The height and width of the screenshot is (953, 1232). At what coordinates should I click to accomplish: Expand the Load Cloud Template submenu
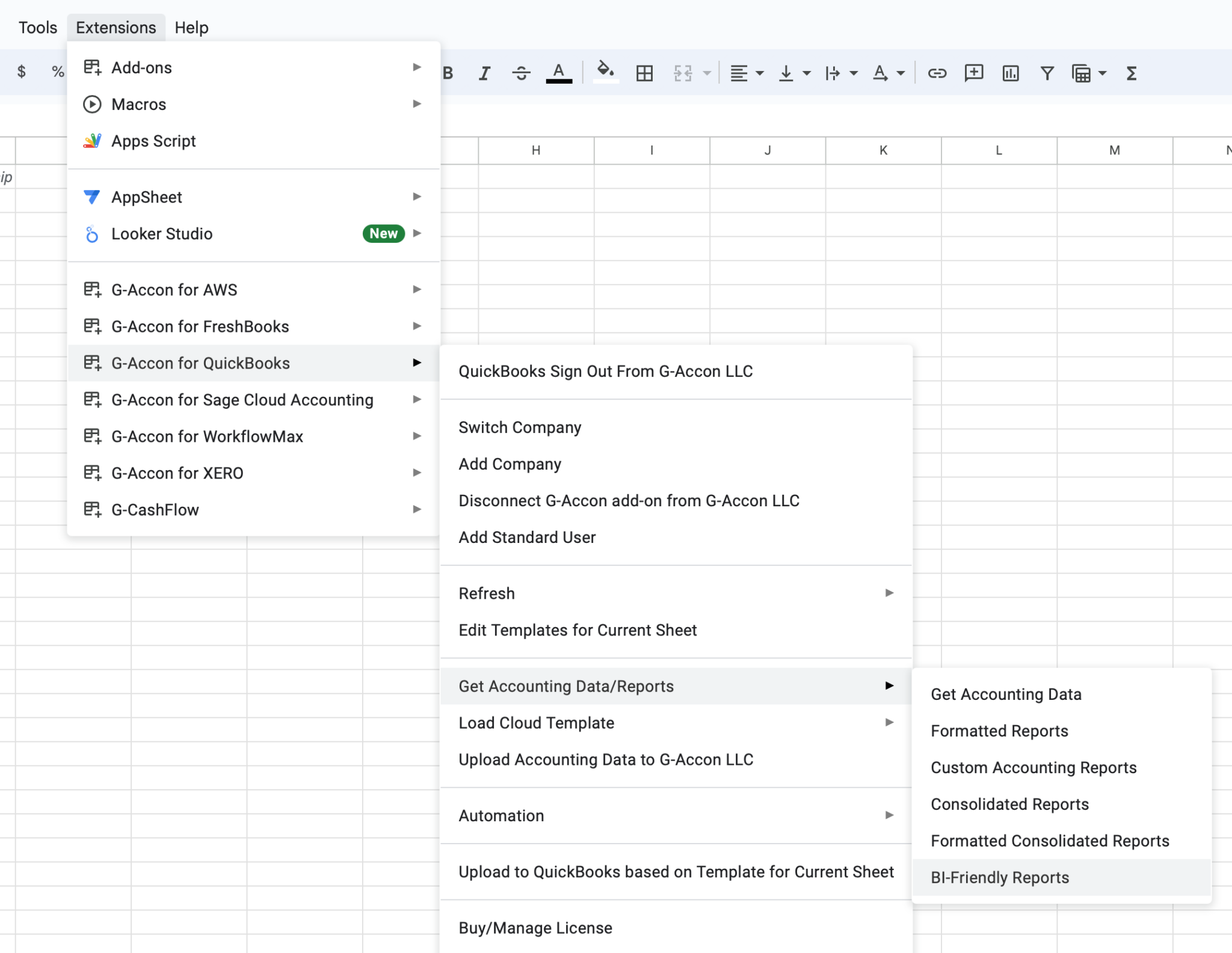[x=676, y=722]
